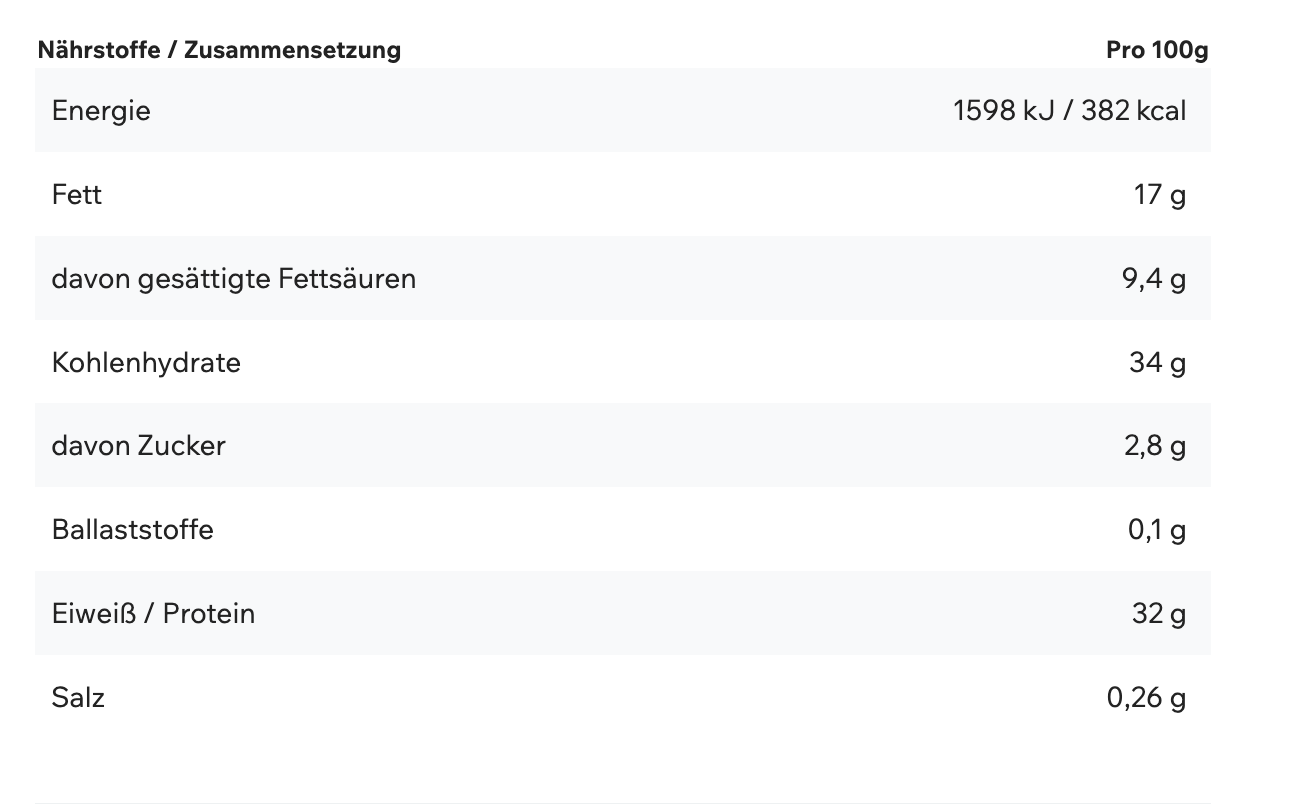Select the Fett row label

click(77, 194)
